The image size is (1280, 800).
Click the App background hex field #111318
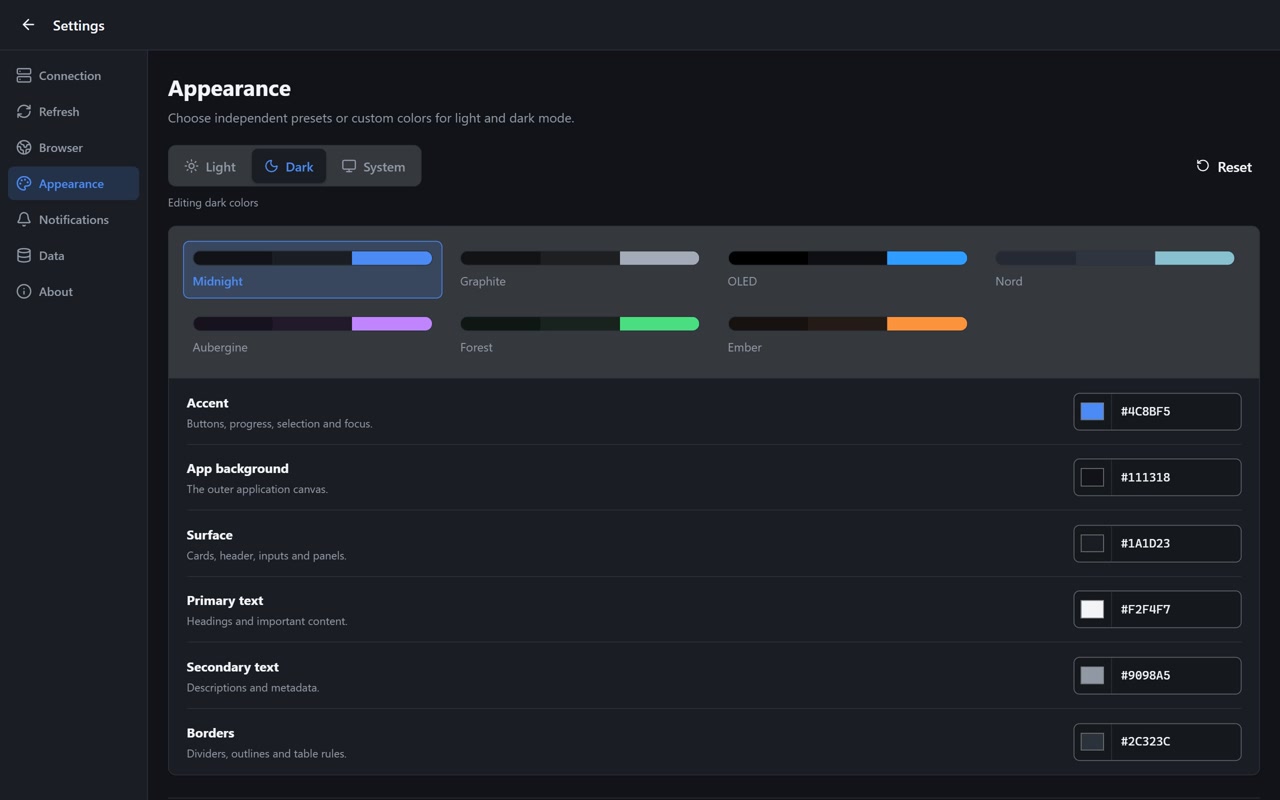[1175, 477]
